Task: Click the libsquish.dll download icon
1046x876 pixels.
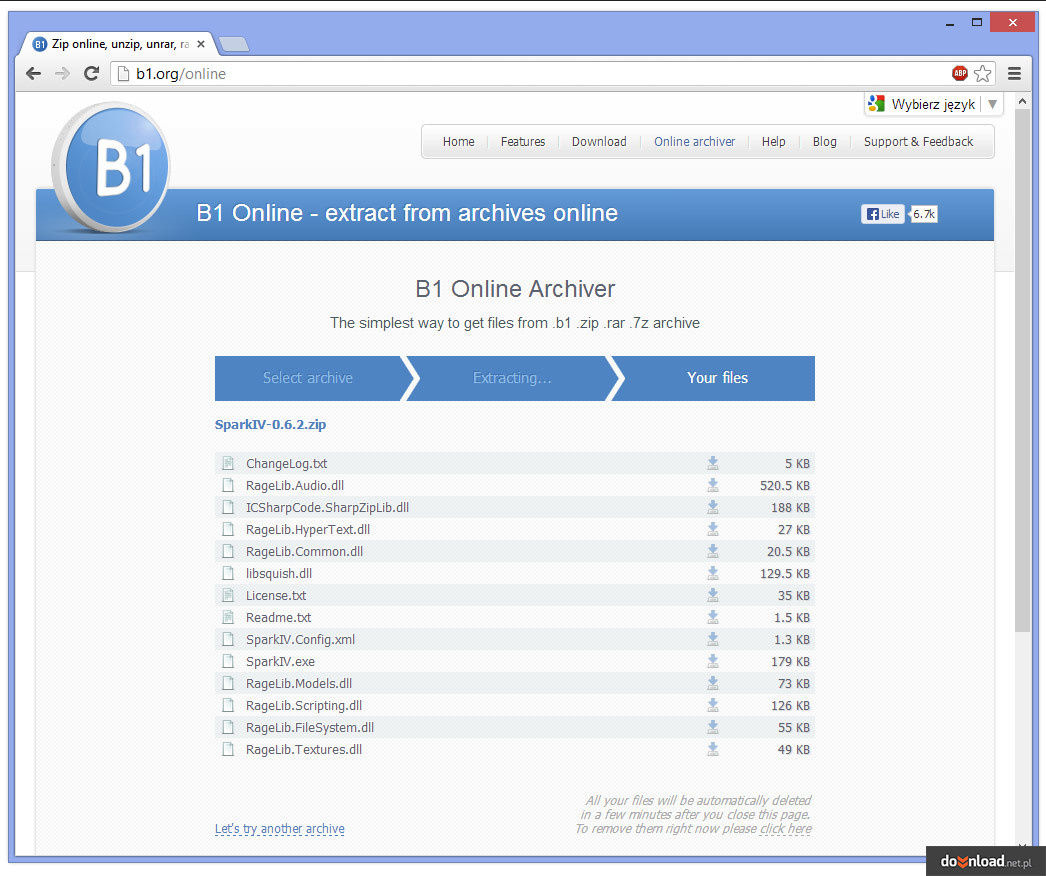Action: coord(712,573)
